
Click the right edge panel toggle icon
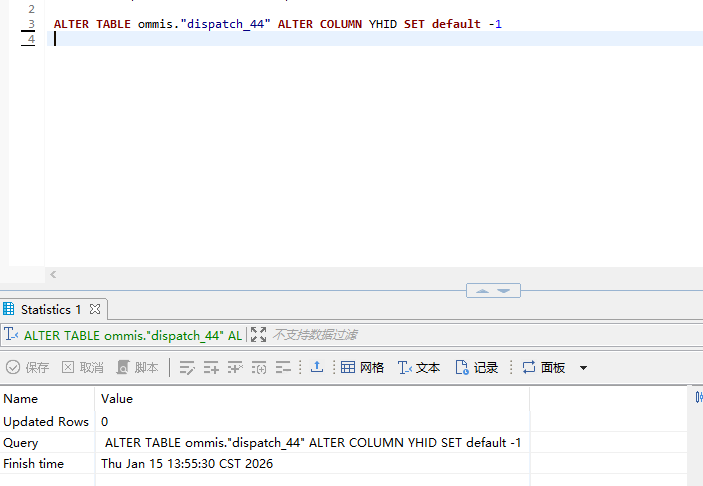[x=698, y=397]
